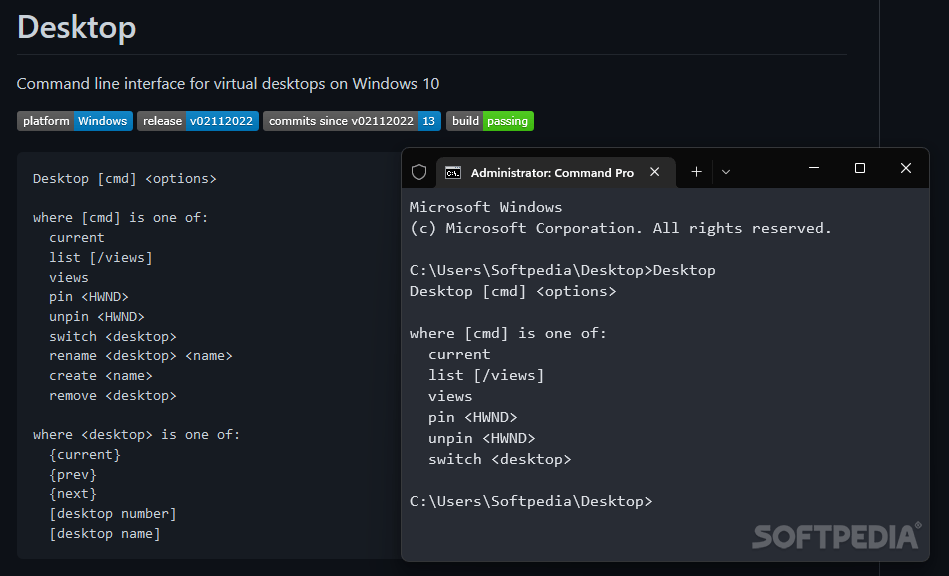Screen dimensions: 949x576
Task: Click '[desktop number]' in the README
Action: 113,514
